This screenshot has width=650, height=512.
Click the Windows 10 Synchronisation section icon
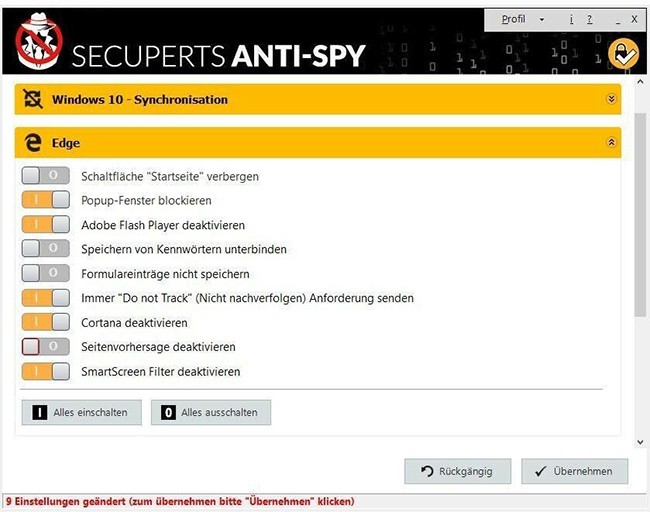click(33, 99)
